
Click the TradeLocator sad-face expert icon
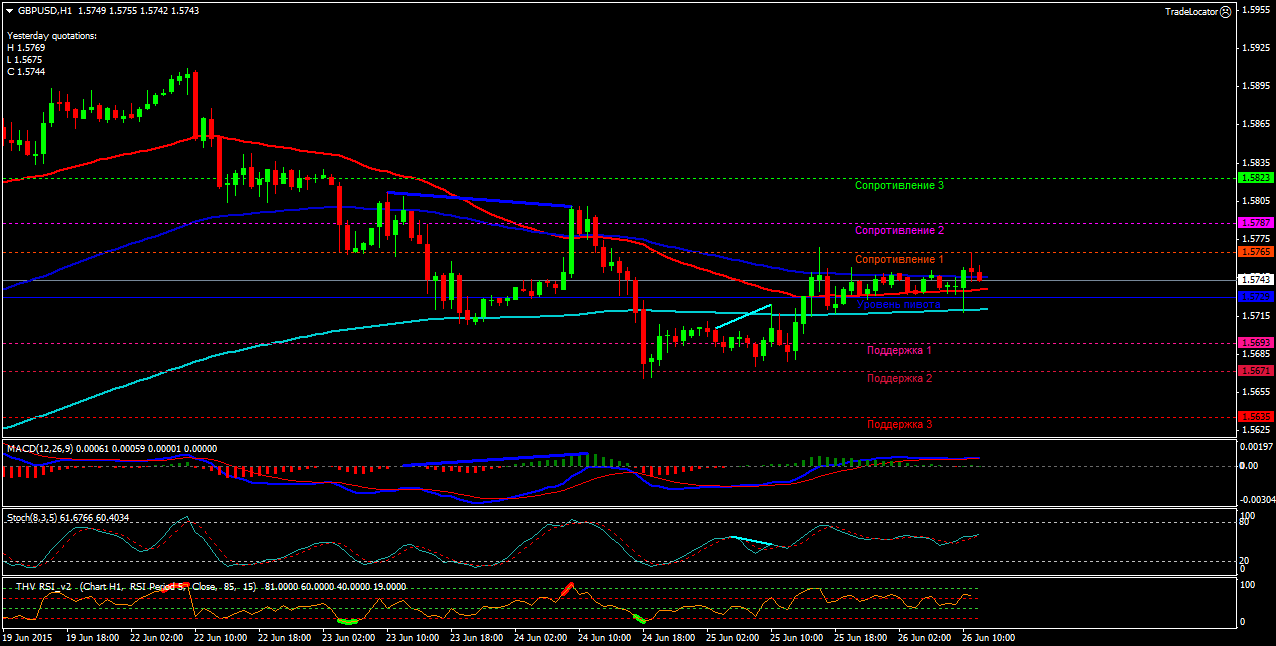(1226, 11)
